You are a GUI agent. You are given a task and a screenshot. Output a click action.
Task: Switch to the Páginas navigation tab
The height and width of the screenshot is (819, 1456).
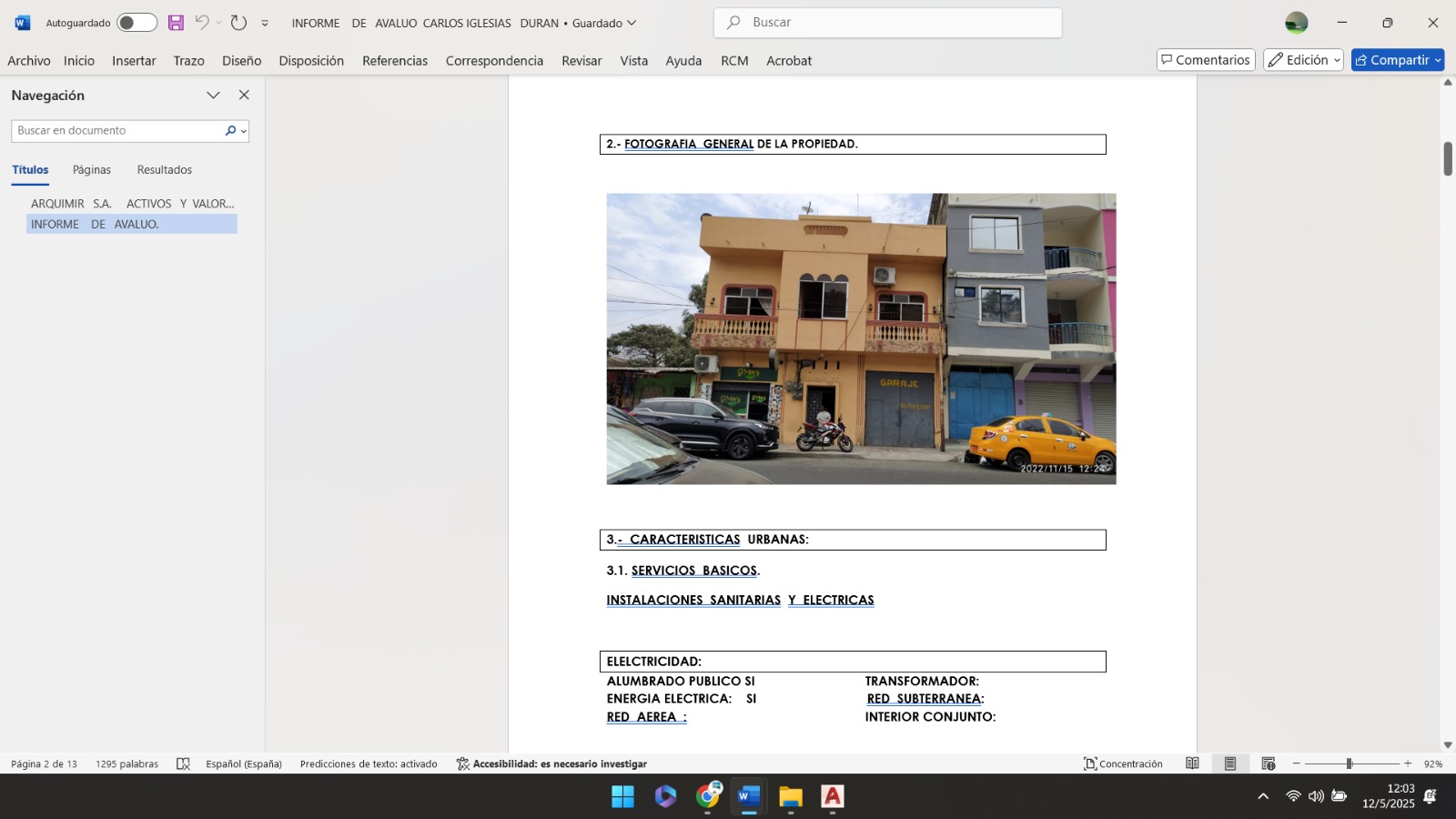coord(92,170)
